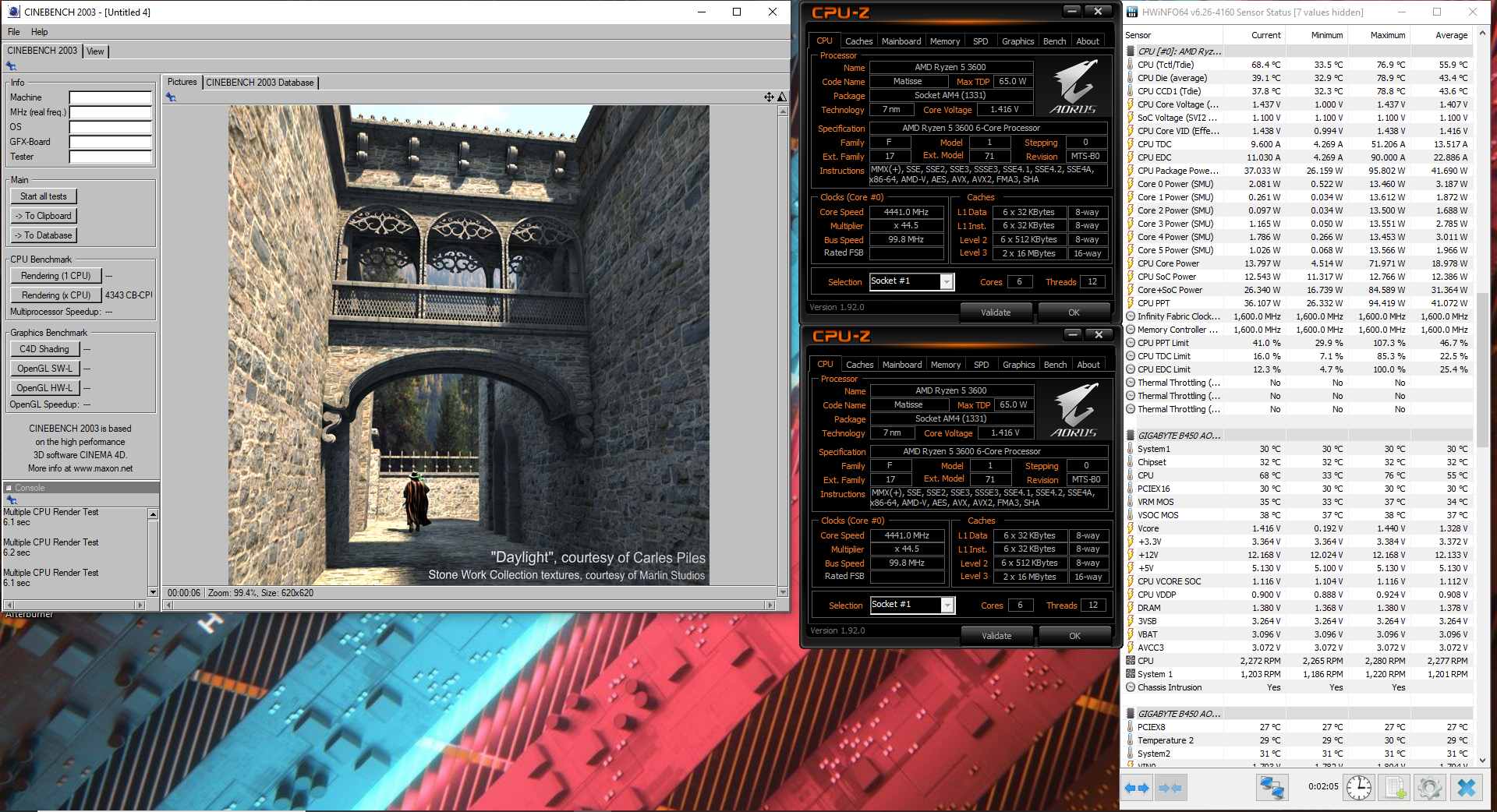
Task: Click fan icon beside CPU 2,272 RPM row
Action: point(1131,661)
